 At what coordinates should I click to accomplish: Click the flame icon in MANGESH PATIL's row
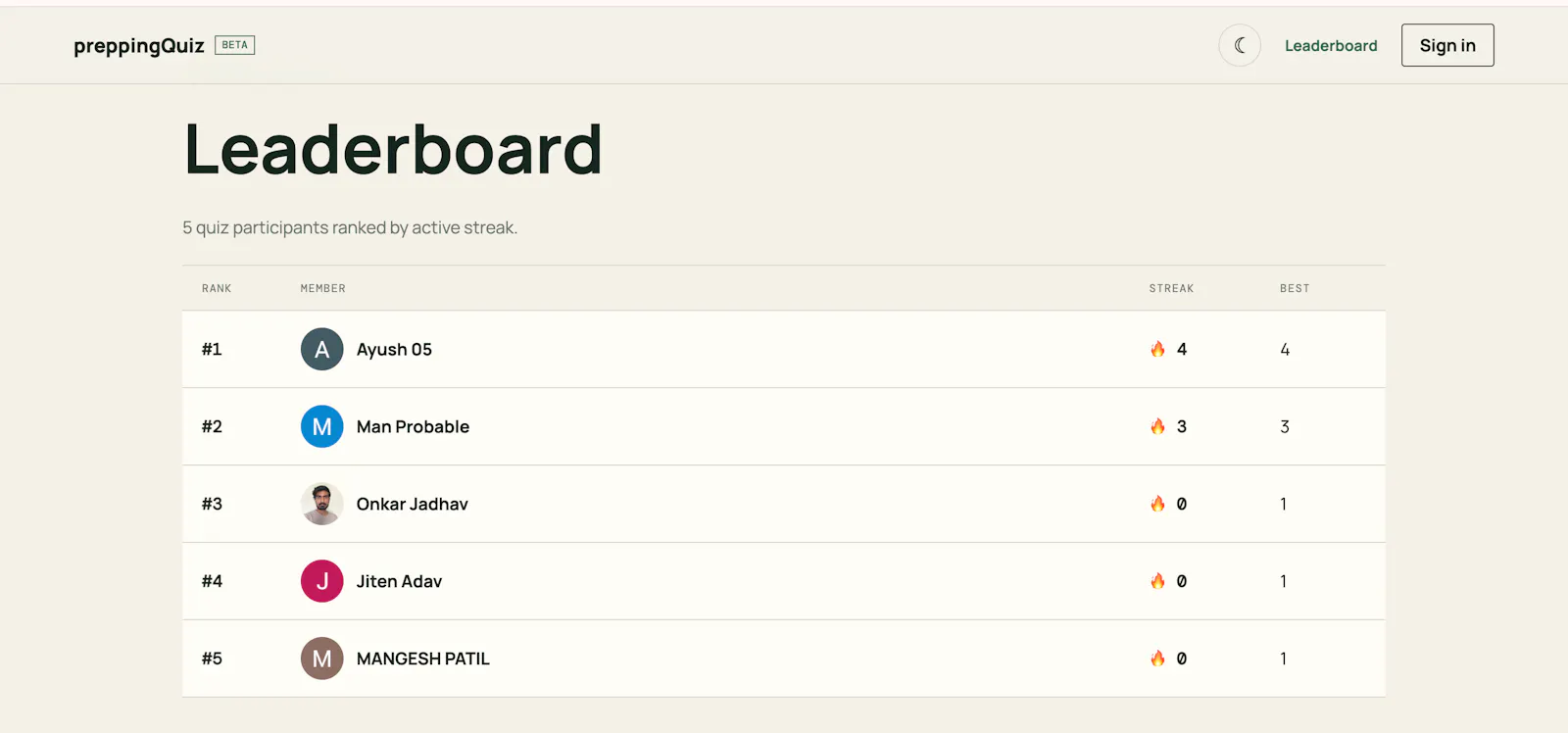click(x=1157, y=659)
